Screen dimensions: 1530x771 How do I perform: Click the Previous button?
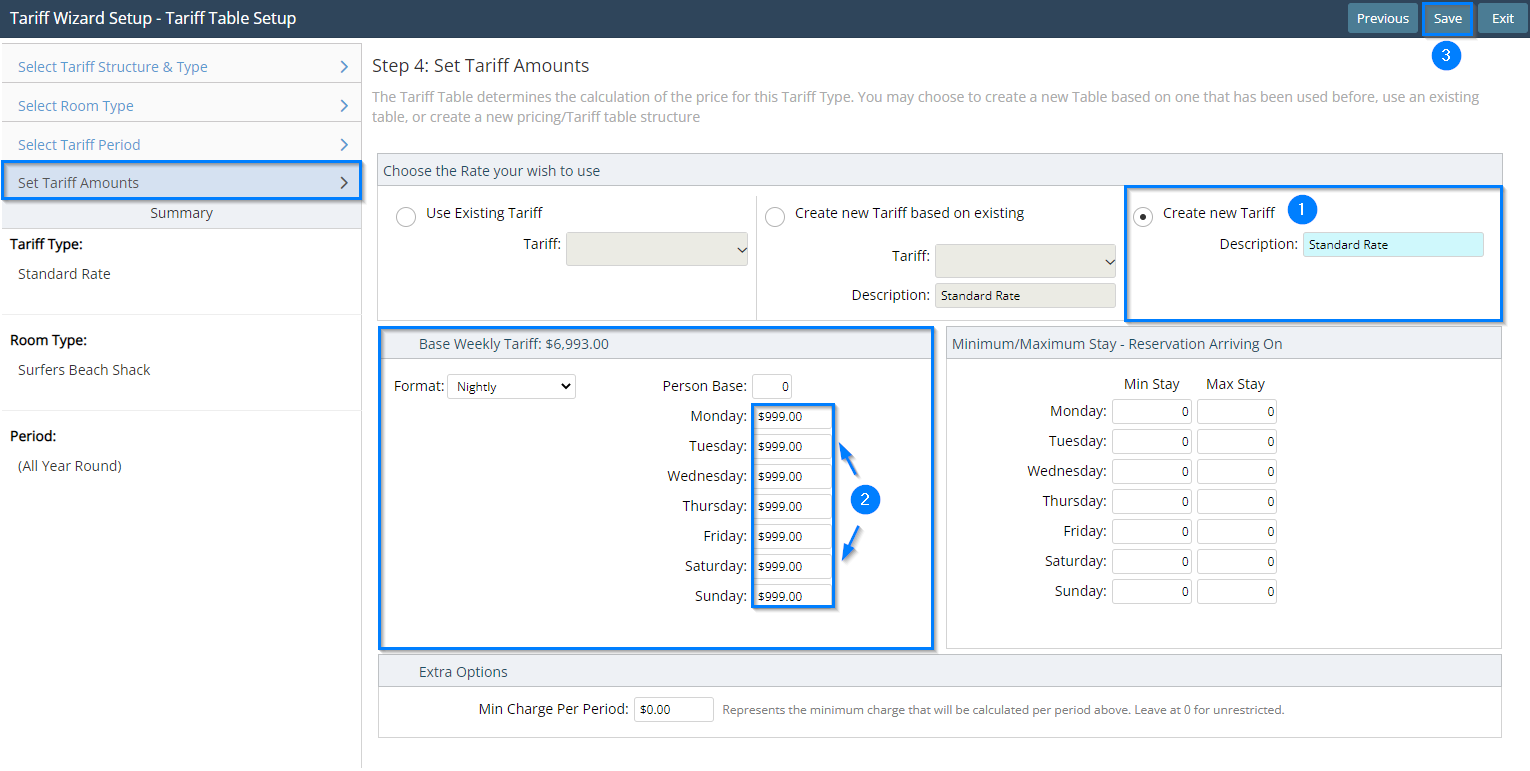coord(1382,18)
